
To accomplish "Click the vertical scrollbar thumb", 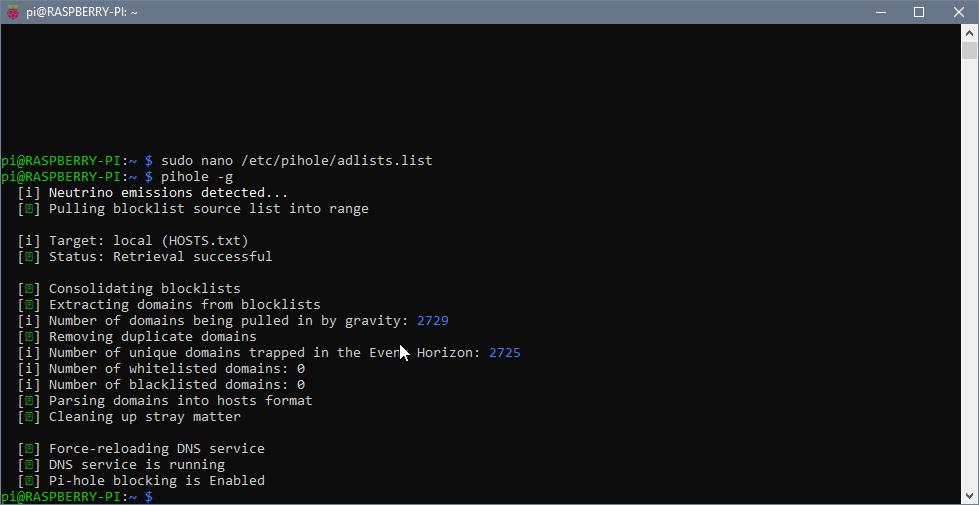I will tap(969, 51).
